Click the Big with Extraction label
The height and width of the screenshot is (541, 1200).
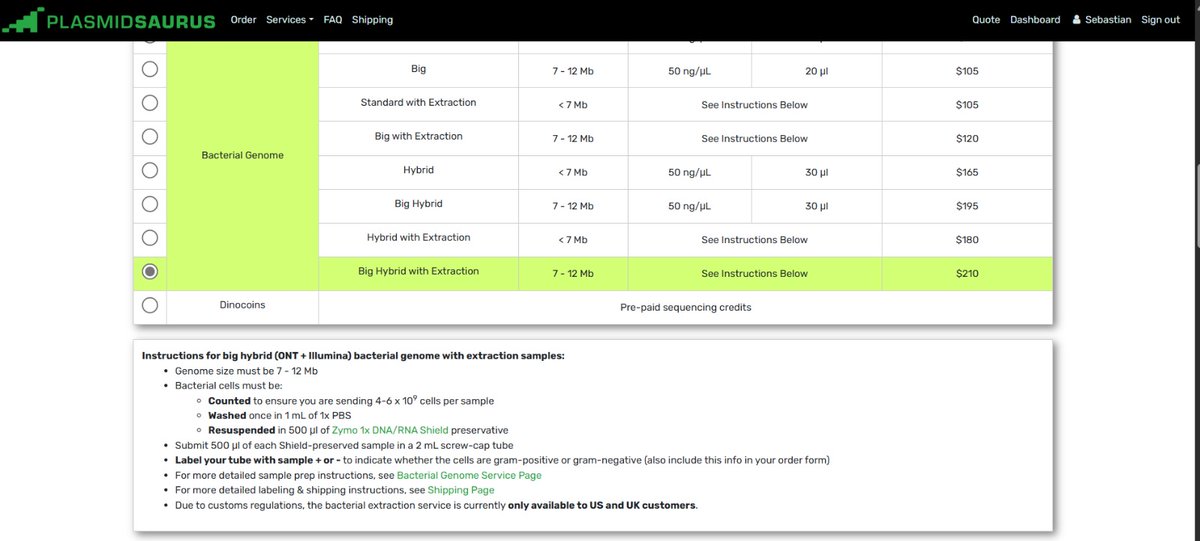click(418, 136)
